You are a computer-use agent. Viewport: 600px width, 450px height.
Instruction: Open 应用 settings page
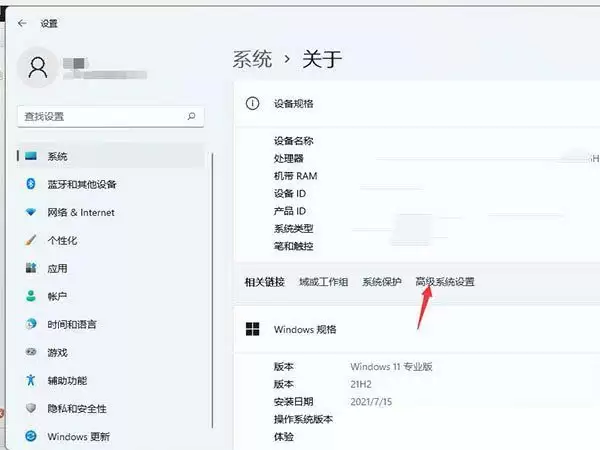[x=57, y=268]
